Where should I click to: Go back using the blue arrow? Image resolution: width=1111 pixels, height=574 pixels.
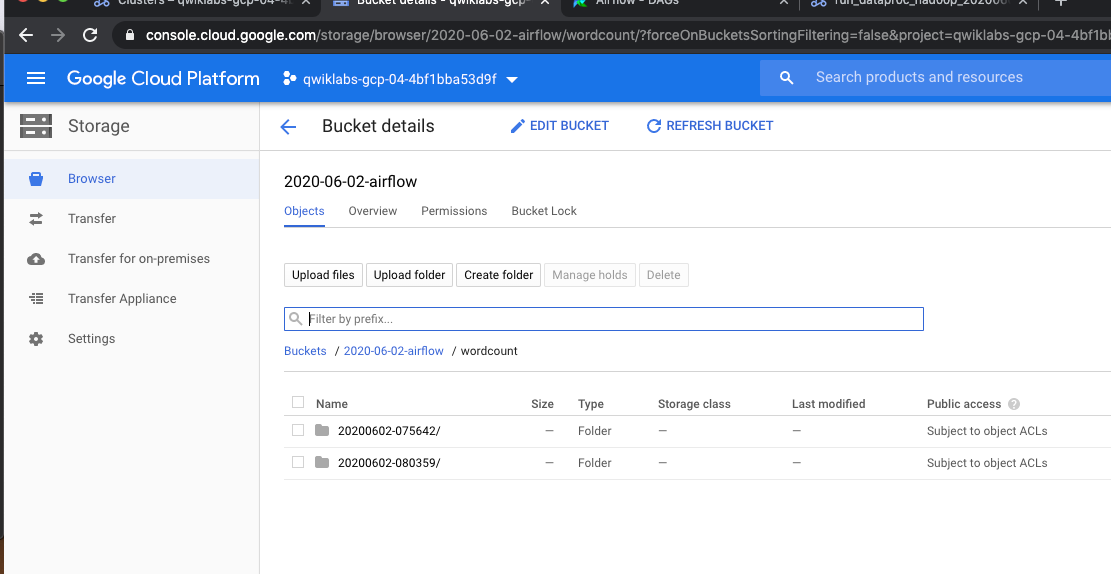click(x=288, y=127)
